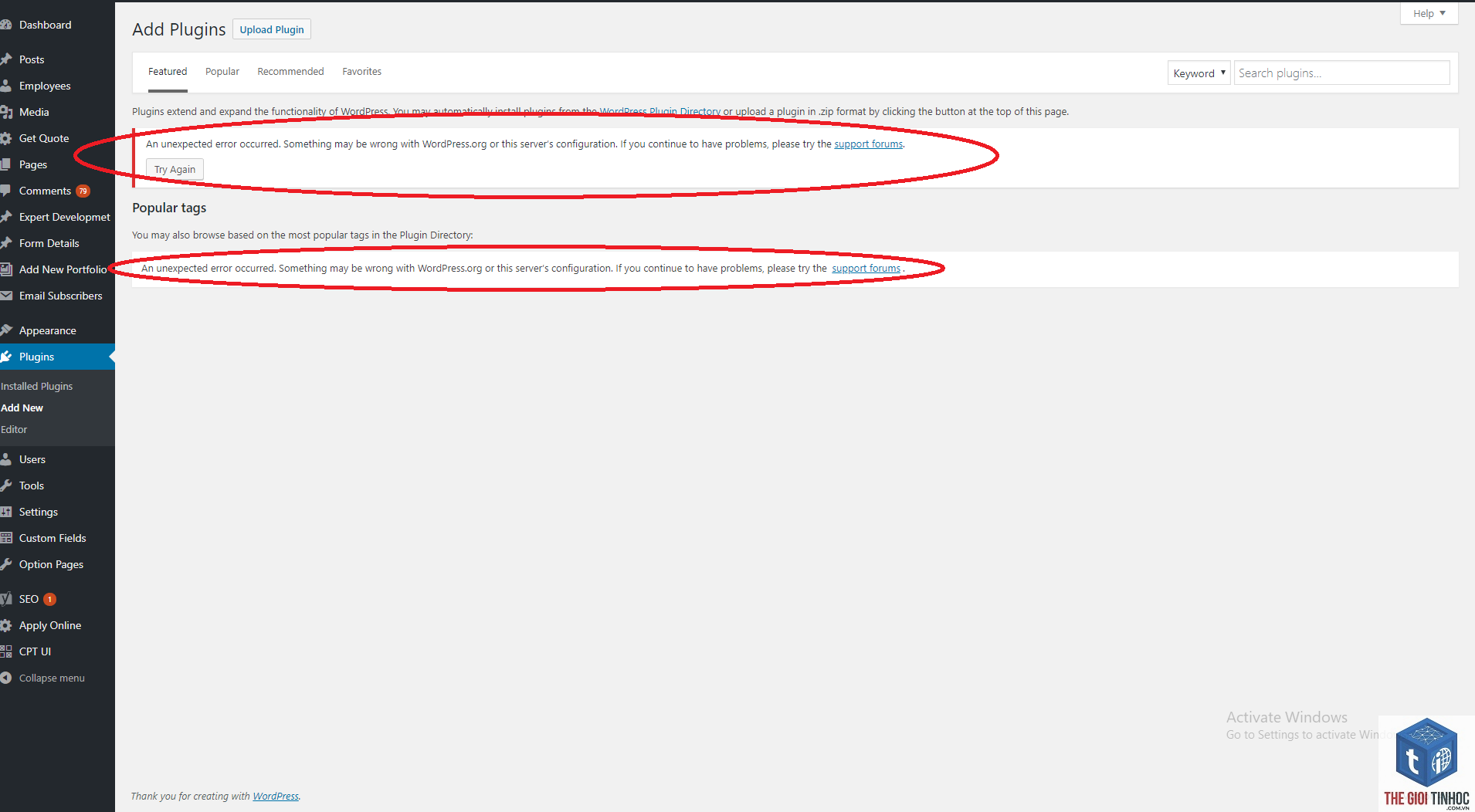Click the Comments 79 count badge
The image size is (1475, 812).
click(x=83, y=191)
